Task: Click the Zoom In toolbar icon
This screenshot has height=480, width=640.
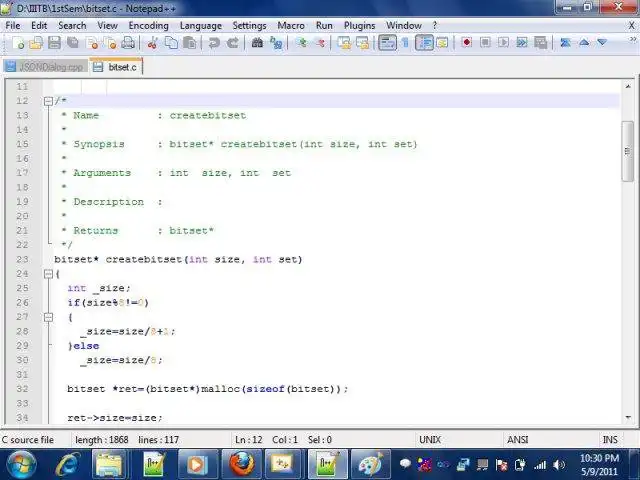Action: tap(302, 42)
